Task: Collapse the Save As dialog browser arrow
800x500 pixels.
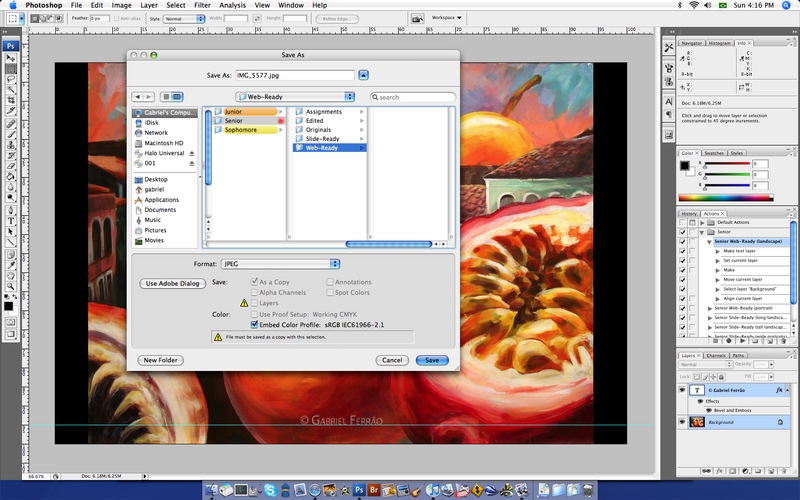Action: pyautogui.click(x=364, y=74)
